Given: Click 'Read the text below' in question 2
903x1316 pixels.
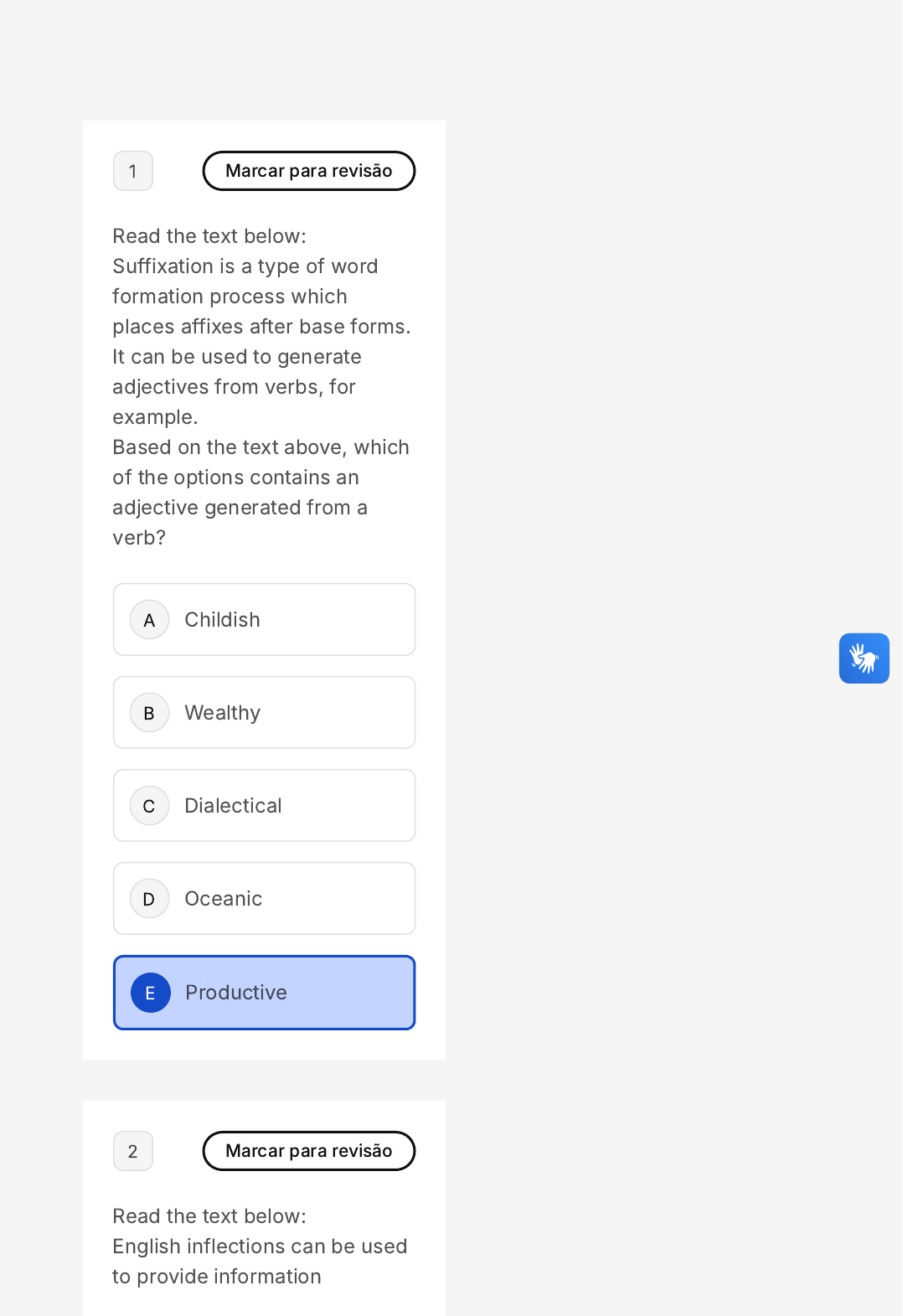Looking at the screenshot, I should 209,1216.
